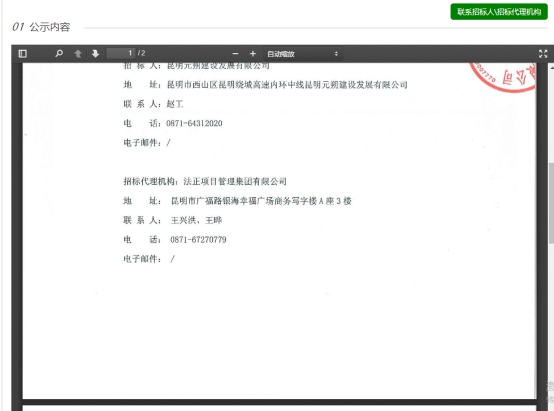The width and height of the screenshot is (554, 411).
Task: Open the find-in-document magnifier tool
Action: point(59,54)
